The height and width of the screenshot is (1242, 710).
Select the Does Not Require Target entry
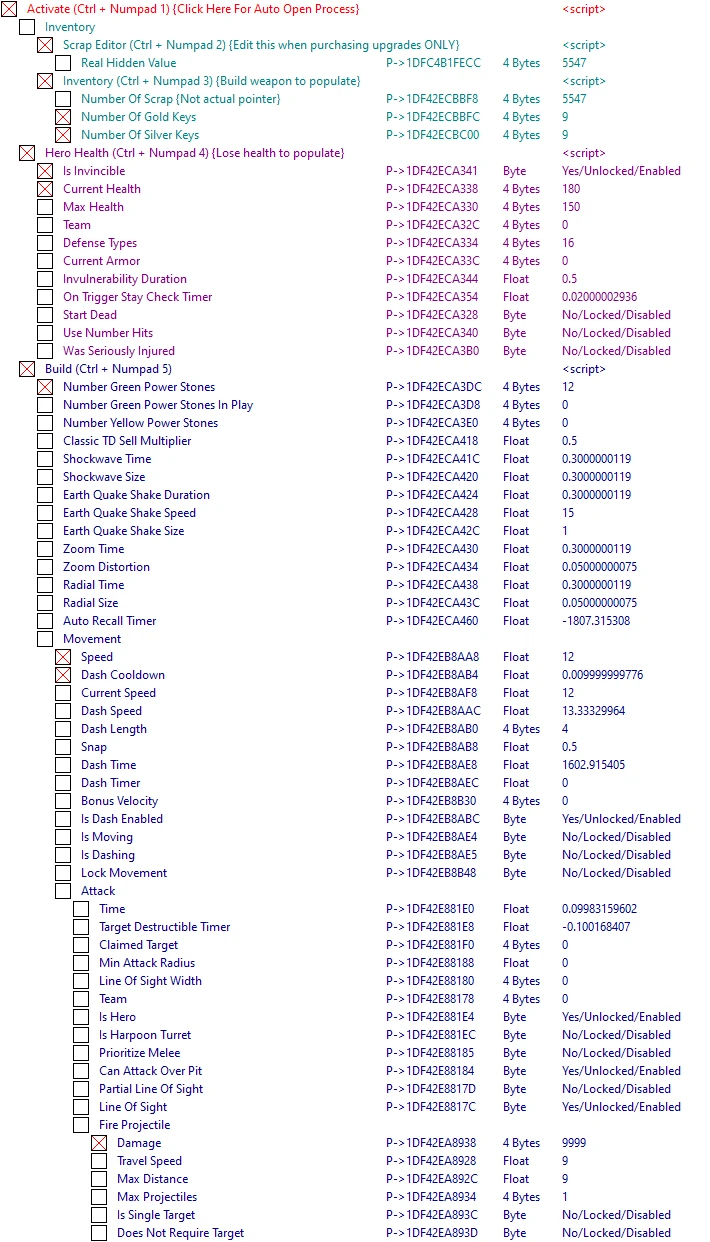pos(180,1233)
